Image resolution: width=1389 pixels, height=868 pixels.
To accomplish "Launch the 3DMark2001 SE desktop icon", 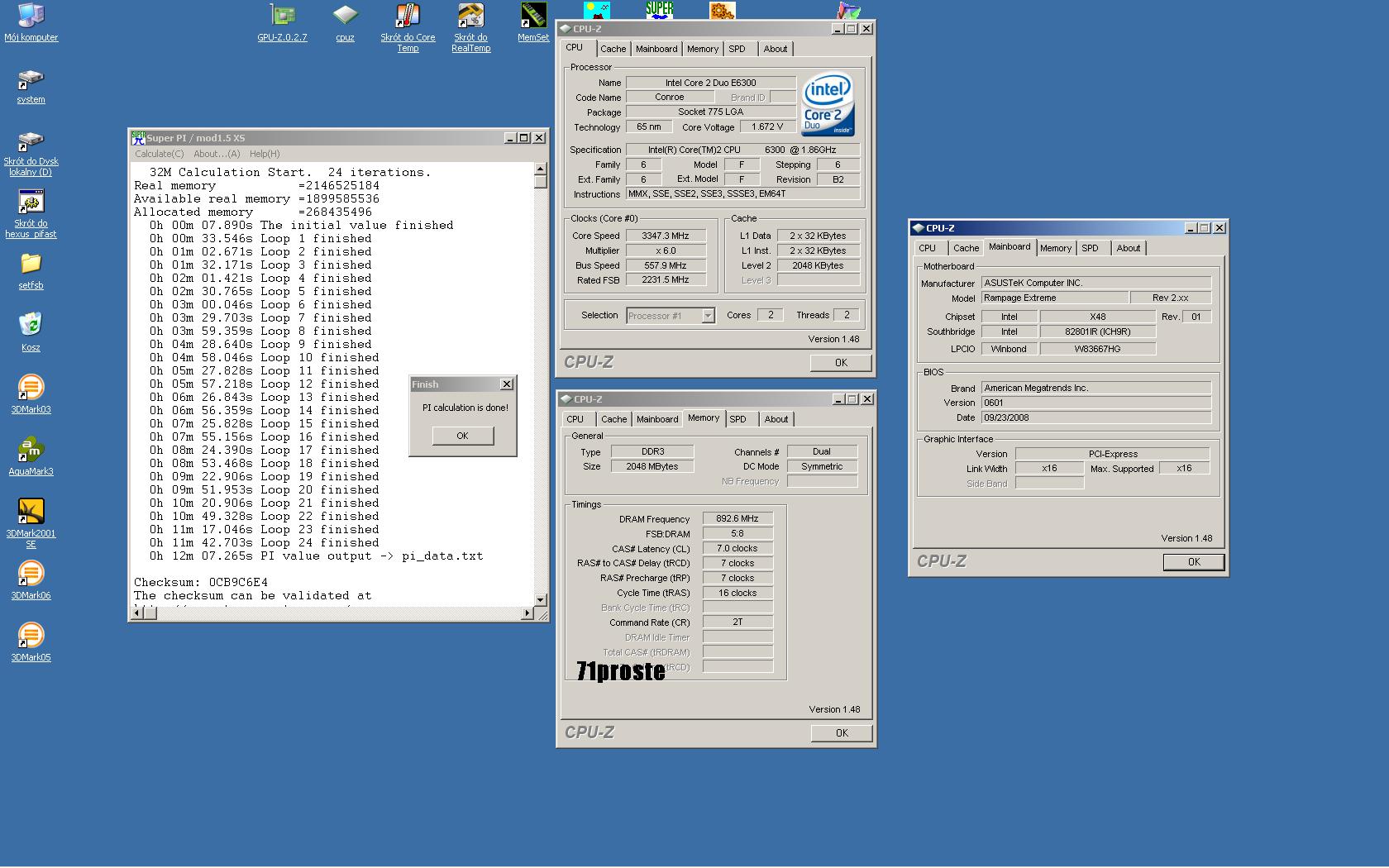I will coord(31,523).
